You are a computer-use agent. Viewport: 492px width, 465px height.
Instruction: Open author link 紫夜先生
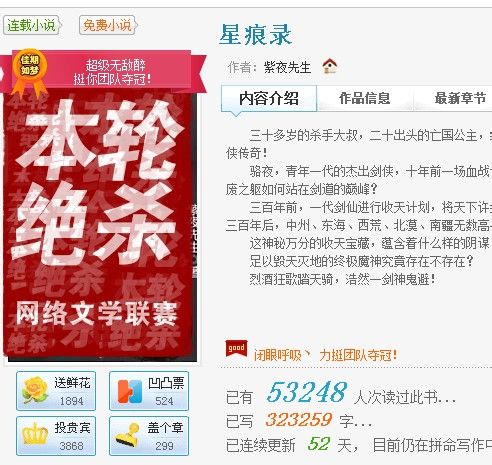click(x=287, y=68)
